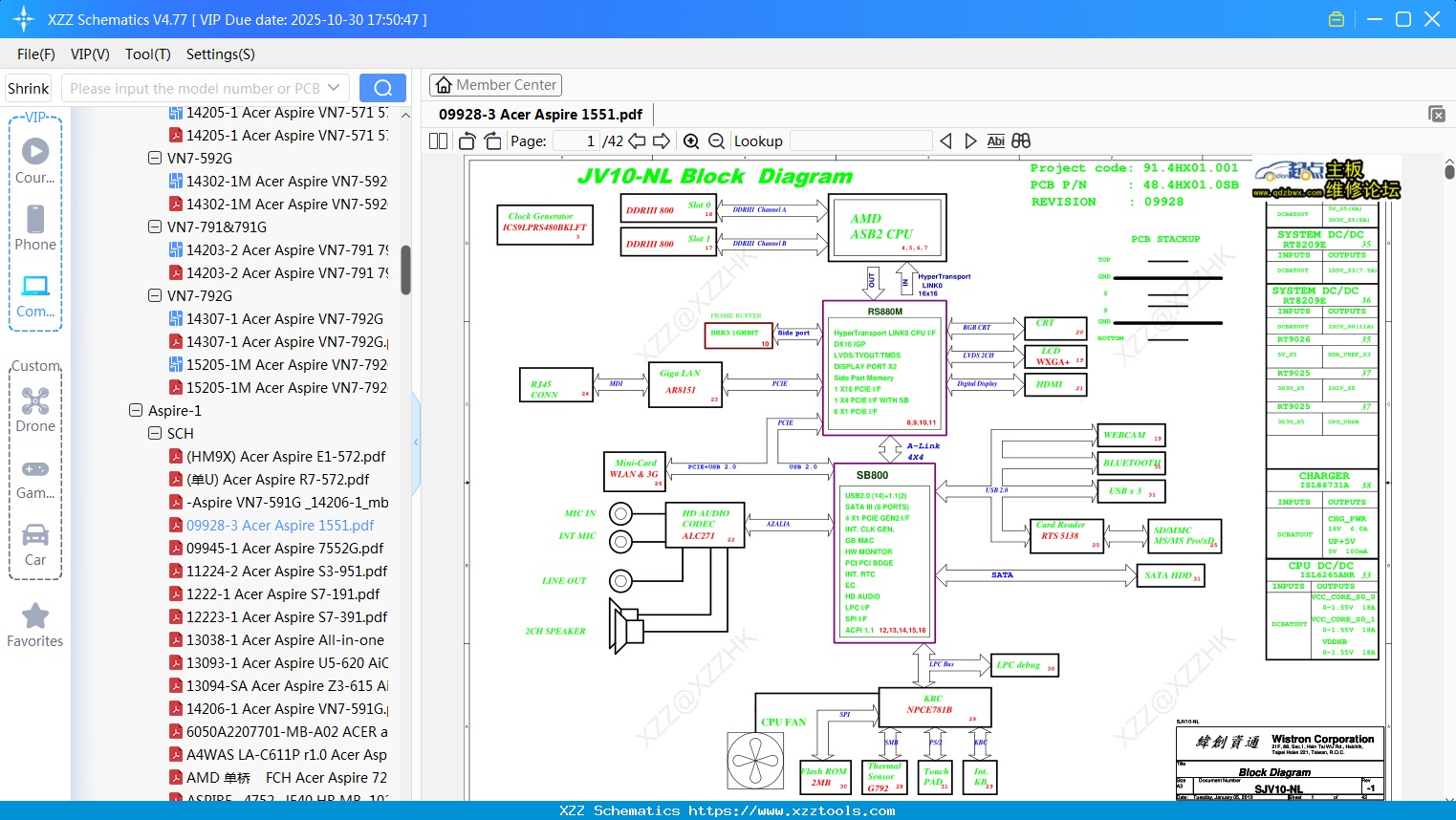Select 12223-1 Acer Aspire S7-391.pdf

pyautogui.click(x=287, y=617)
